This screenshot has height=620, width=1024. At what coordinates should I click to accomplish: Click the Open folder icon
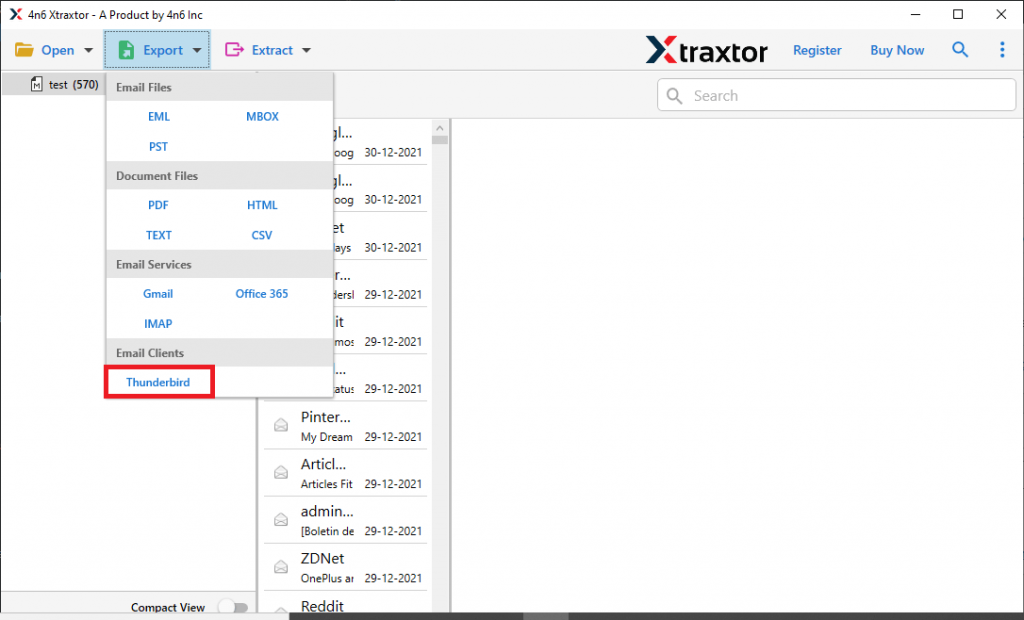(24, 49)
